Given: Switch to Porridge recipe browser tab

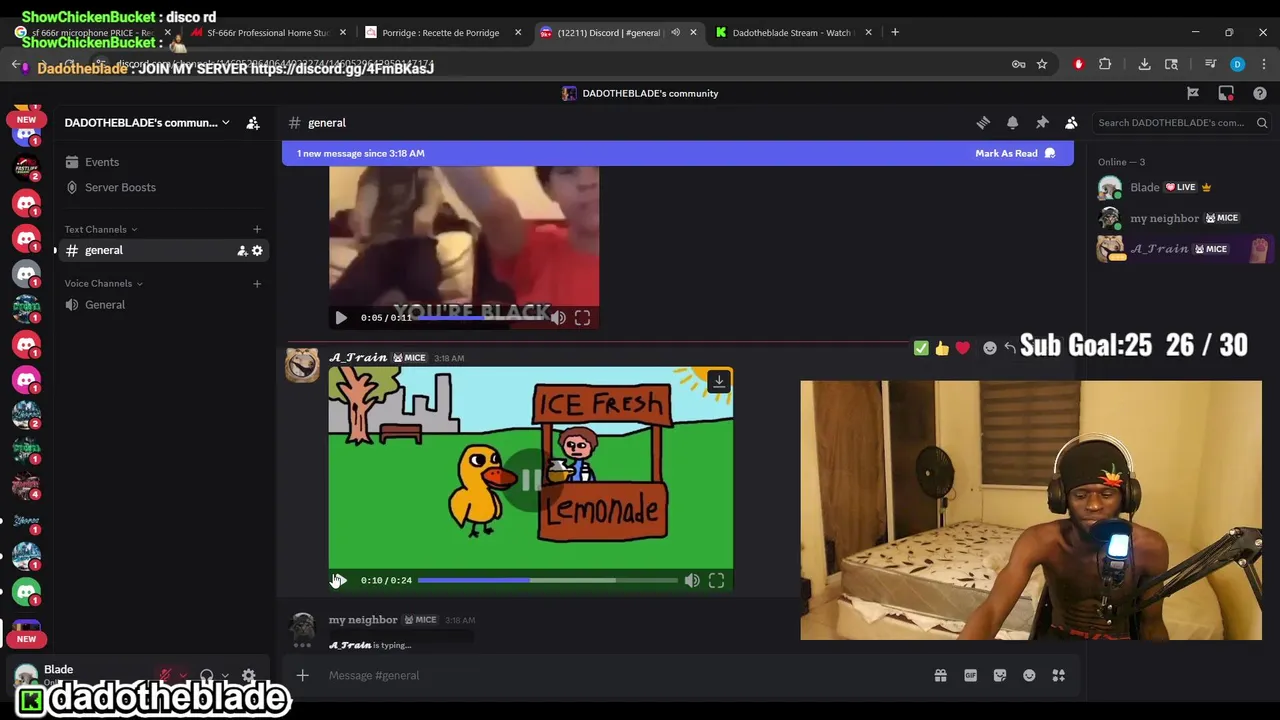Looking at the screenshot, I should tap(440, 32).
